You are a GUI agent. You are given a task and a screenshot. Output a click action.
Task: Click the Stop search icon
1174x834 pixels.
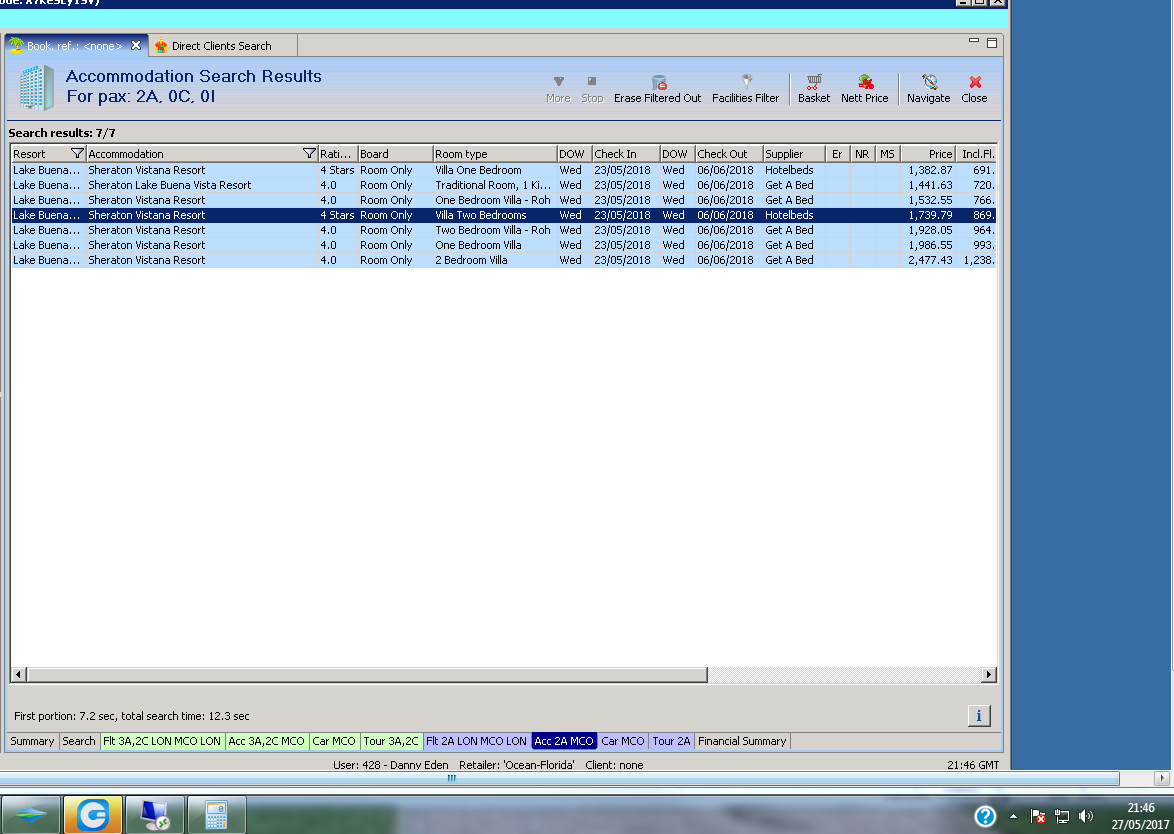(591, 89)
